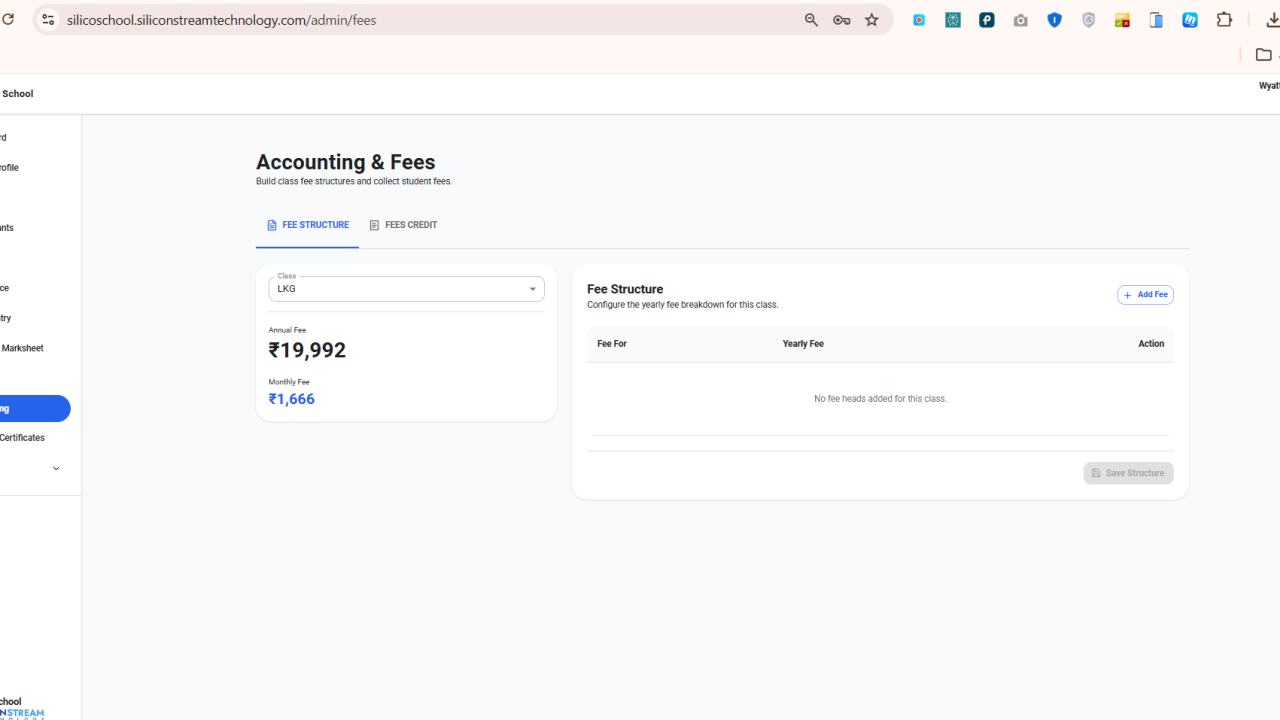The image size is (1280, 720).
Task: Open the camera screenshot extension icon
Action: point(1021,20)
